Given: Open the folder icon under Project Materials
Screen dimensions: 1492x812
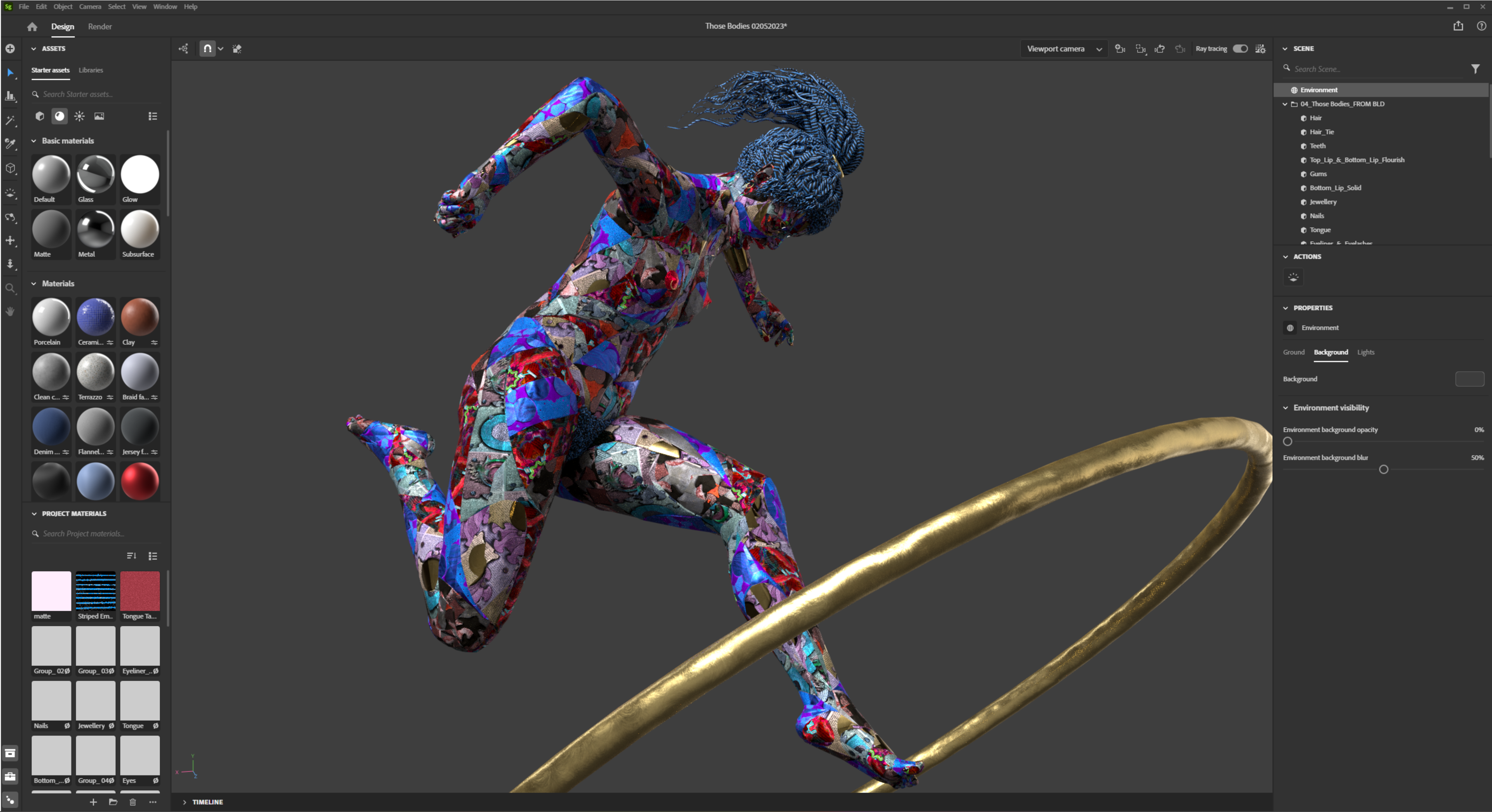Looking at the screenshot, I should tap(113, 802).
